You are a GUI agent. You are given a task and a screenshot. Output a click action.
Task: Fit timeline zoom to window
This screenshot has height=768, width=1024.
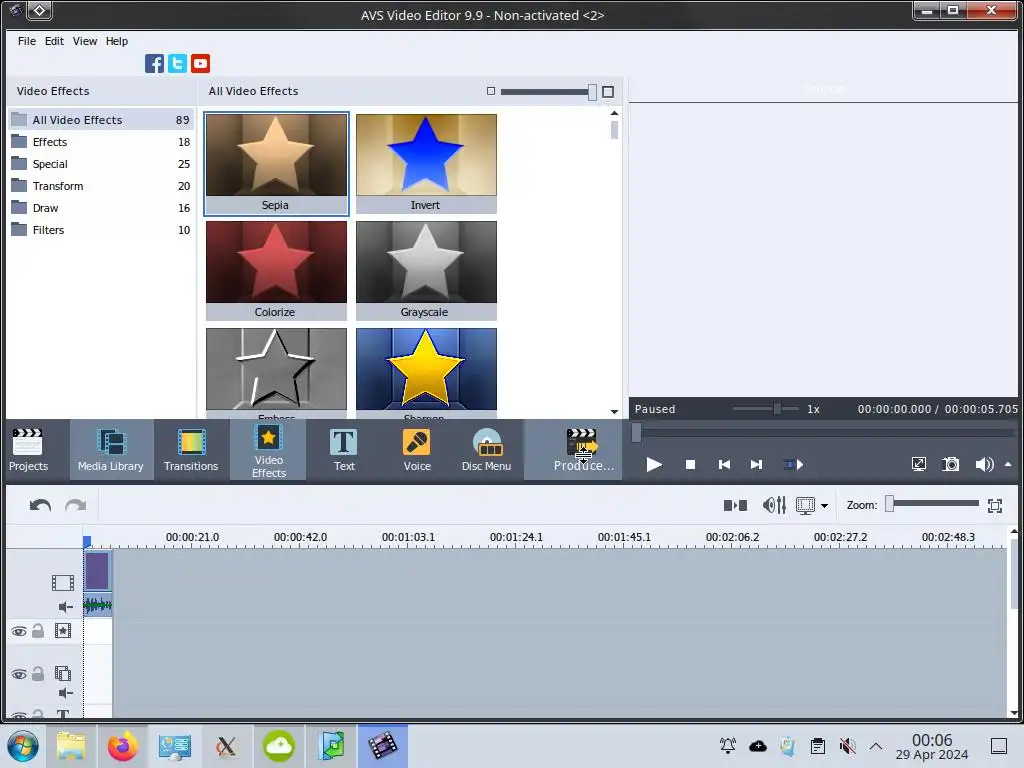click(x=995, y=505)
